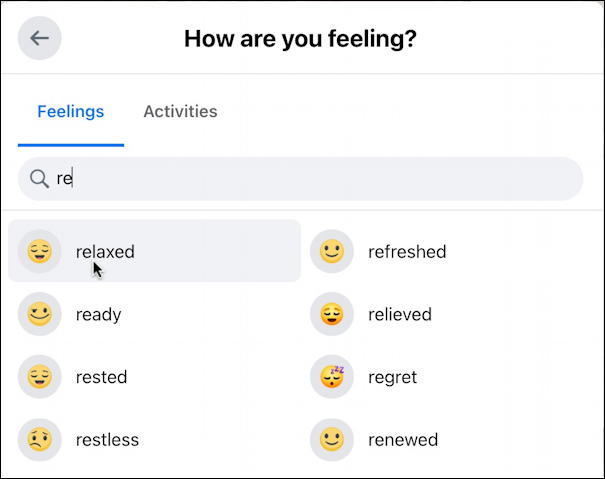Pick the sleeping regret emoji
Screen dimensions: 605x479
point(332,377)
